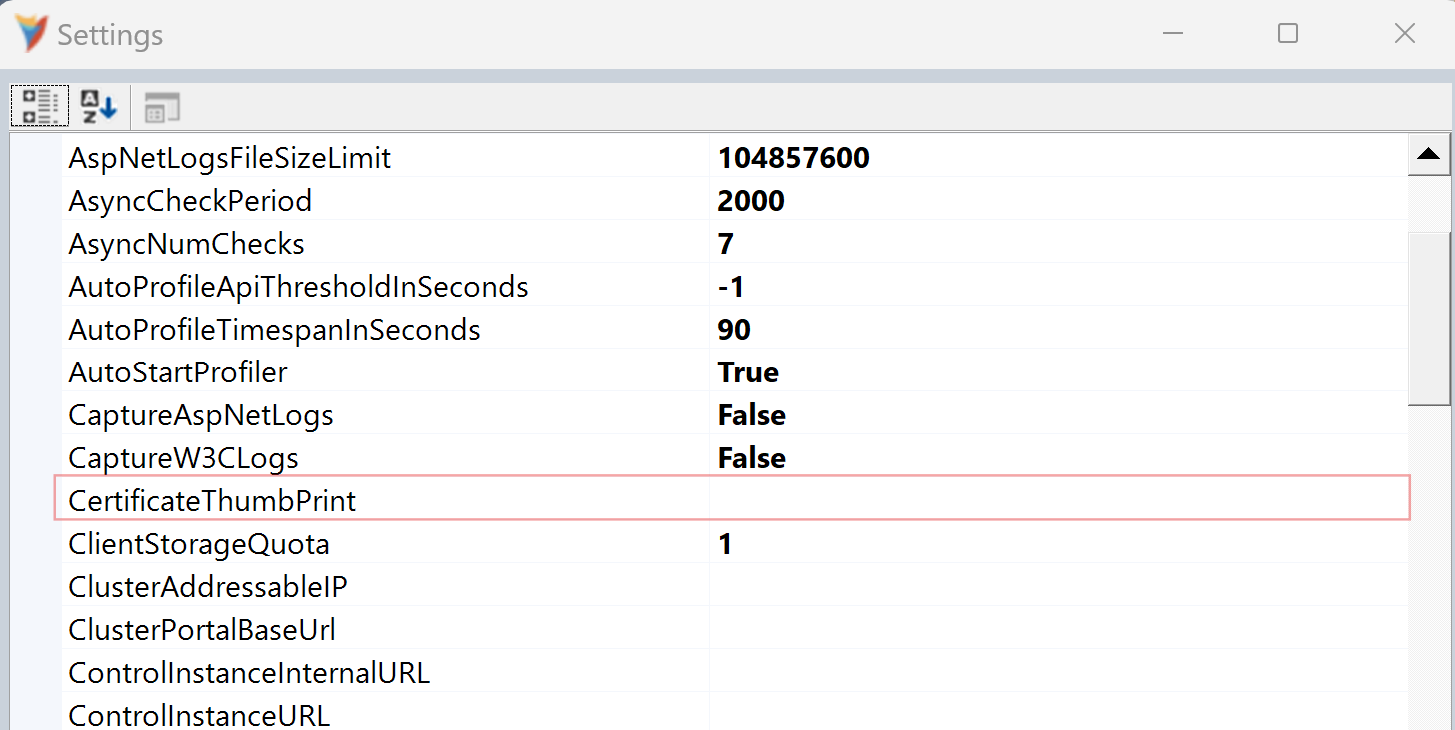The width and height of the screenshot is (1455, 730).
Task: Select the ControlInstanceInternalURL property name
Action: pos(249,674)
